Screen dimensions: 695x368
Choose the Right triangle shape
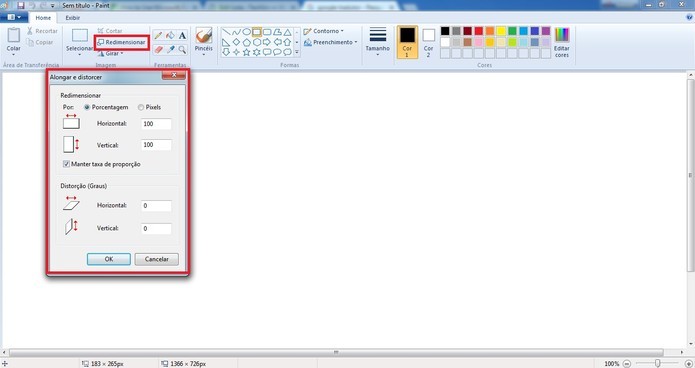[x=226, y=42]
